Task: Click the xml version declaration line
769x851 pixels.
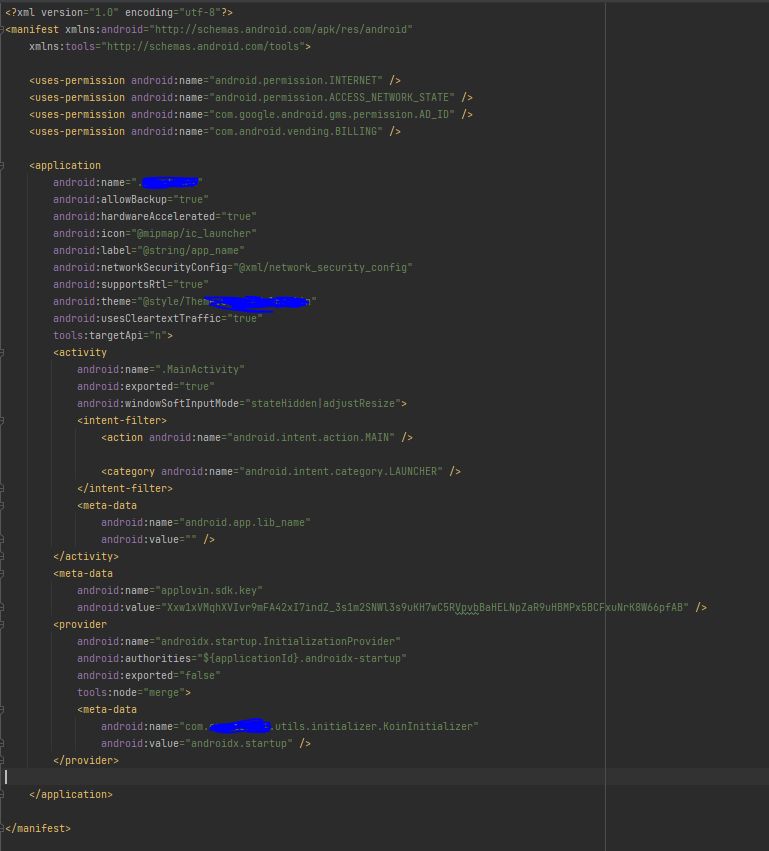Action: 119,12
